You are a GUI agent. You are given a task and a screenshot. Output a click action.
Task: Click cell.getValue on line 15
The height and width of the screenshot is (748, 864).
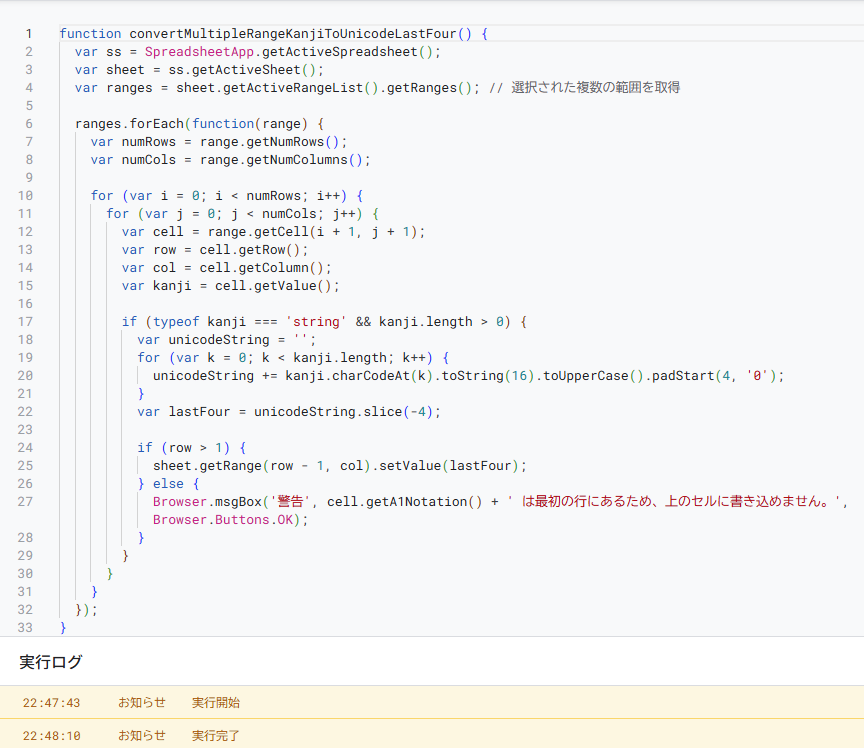[x=265, y=286]
